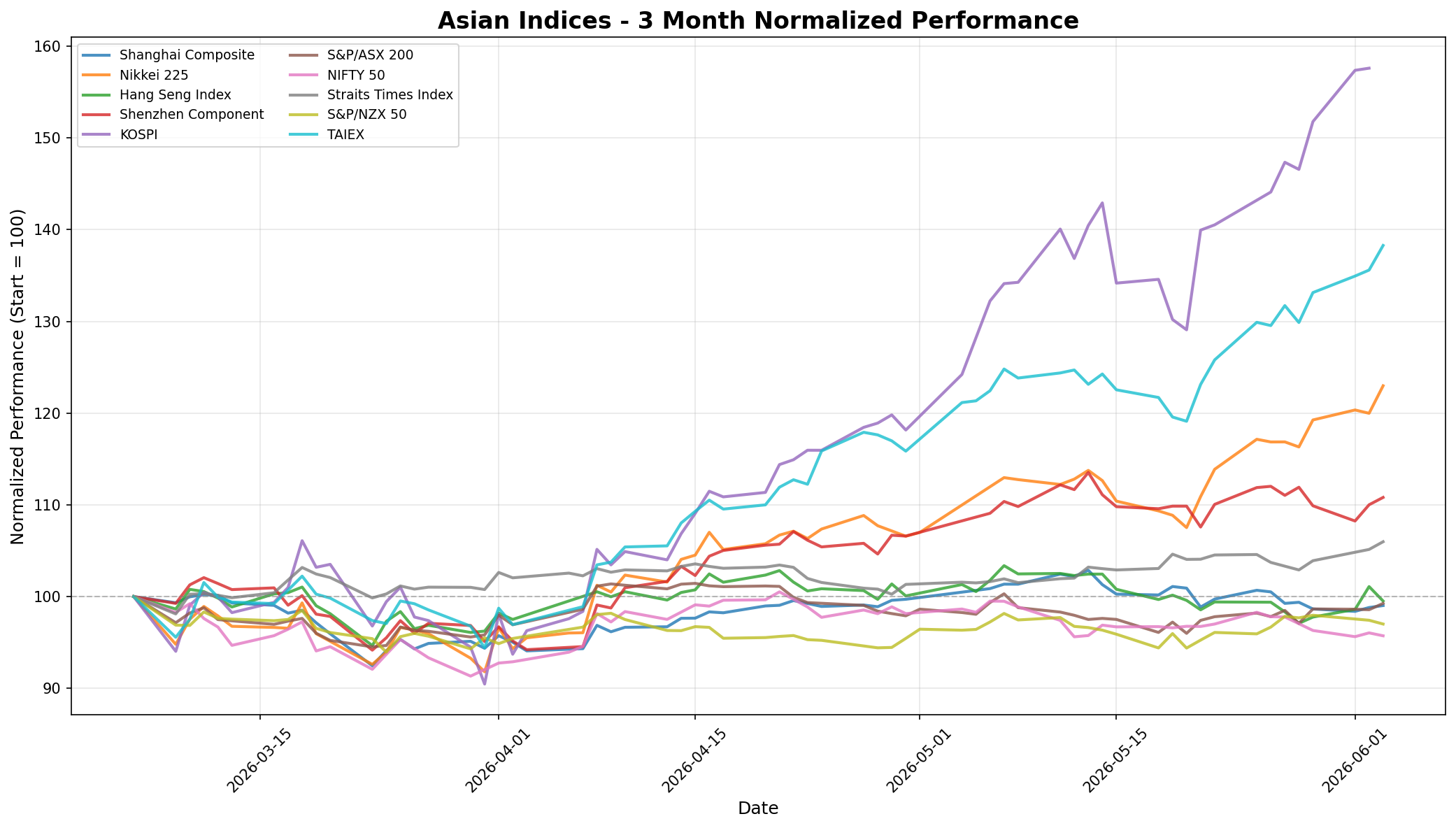Click the y-axis tick label '130'
This screenshot has width=1456, height=828.
point(49,322)
